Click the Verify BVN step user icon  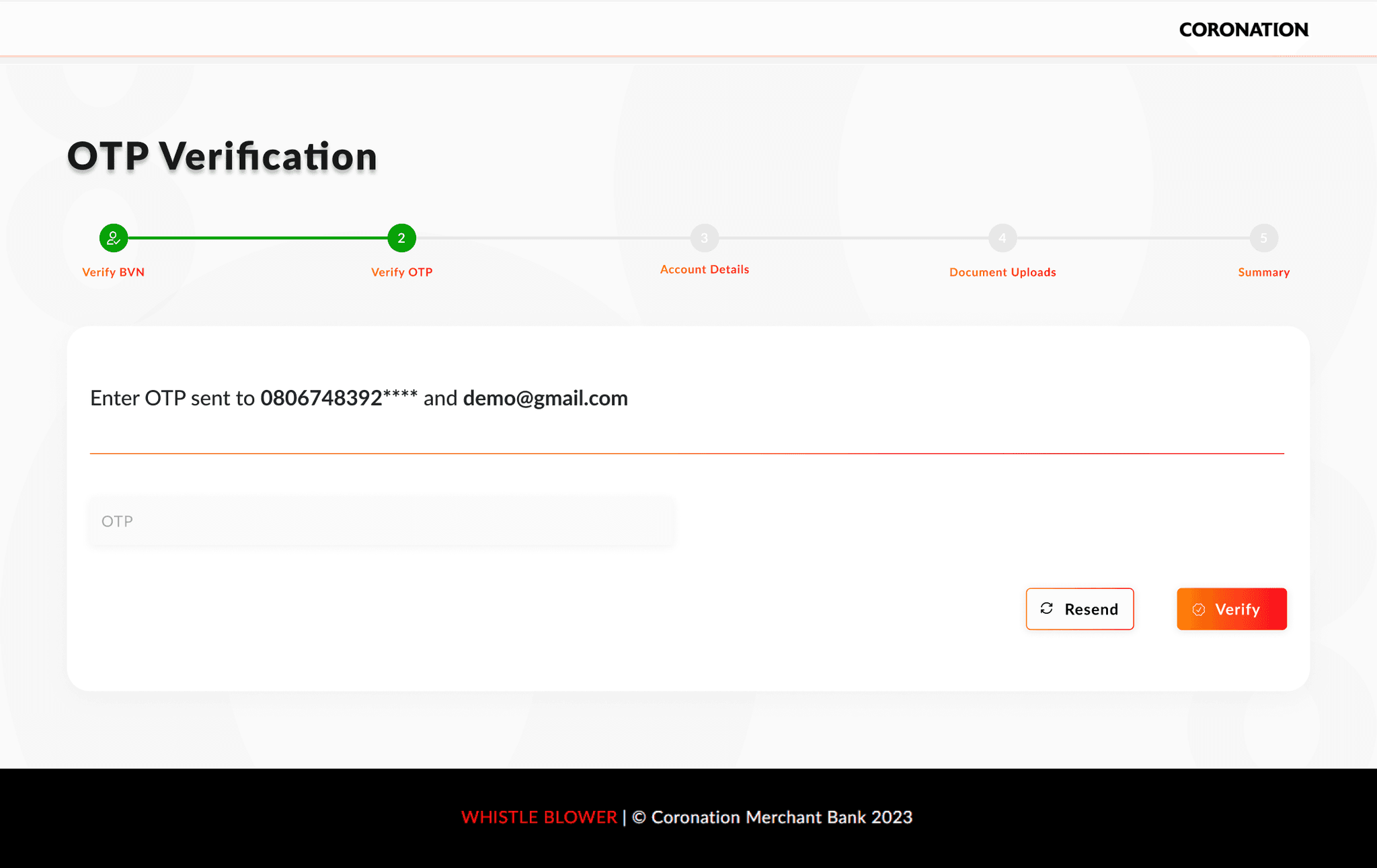coord(114,238)
